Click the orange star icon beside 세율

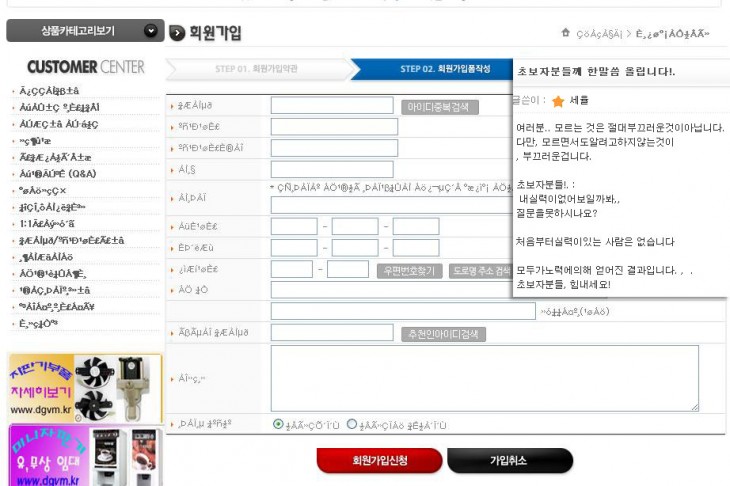click(x=558, y=101)
